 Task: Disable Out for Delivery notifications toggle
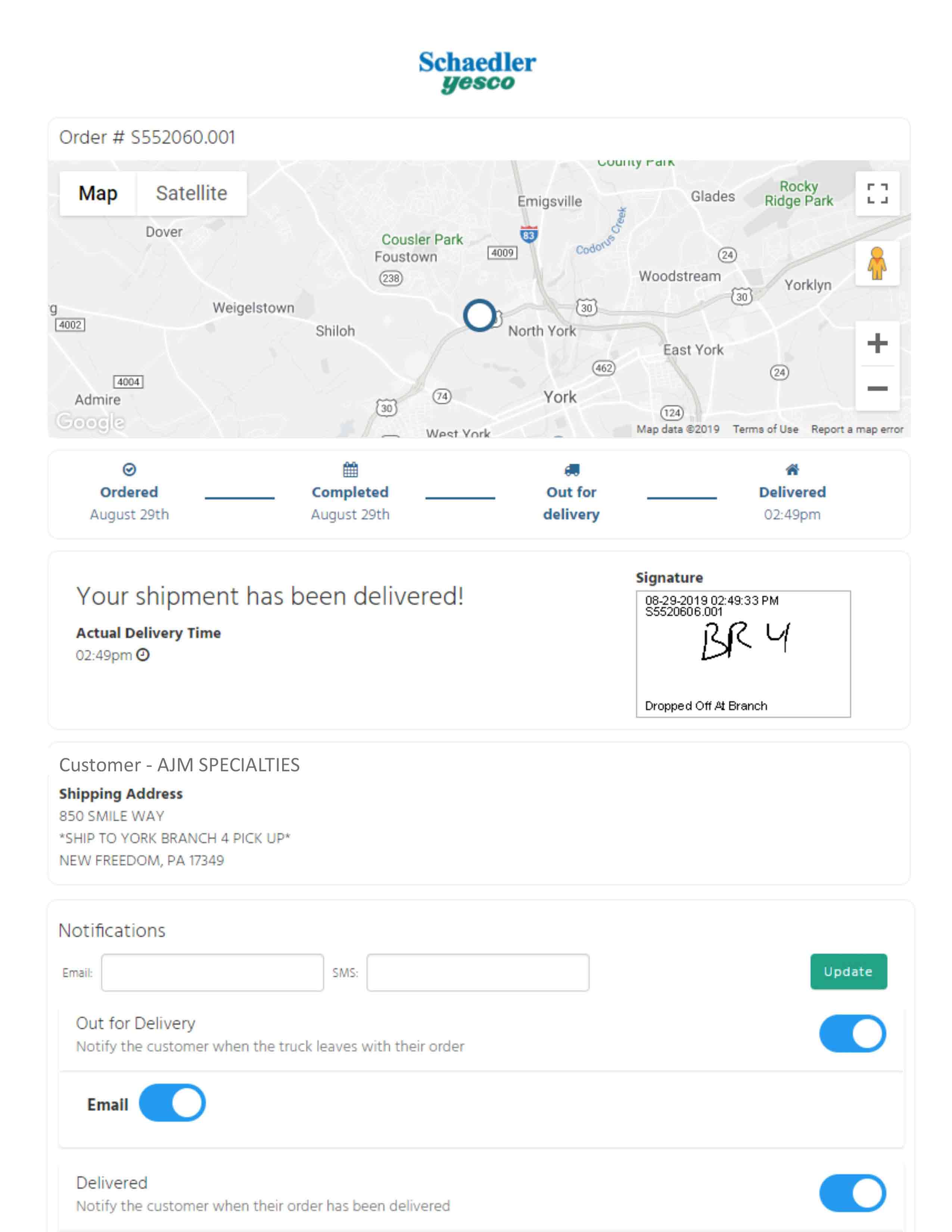point(852,1033)
